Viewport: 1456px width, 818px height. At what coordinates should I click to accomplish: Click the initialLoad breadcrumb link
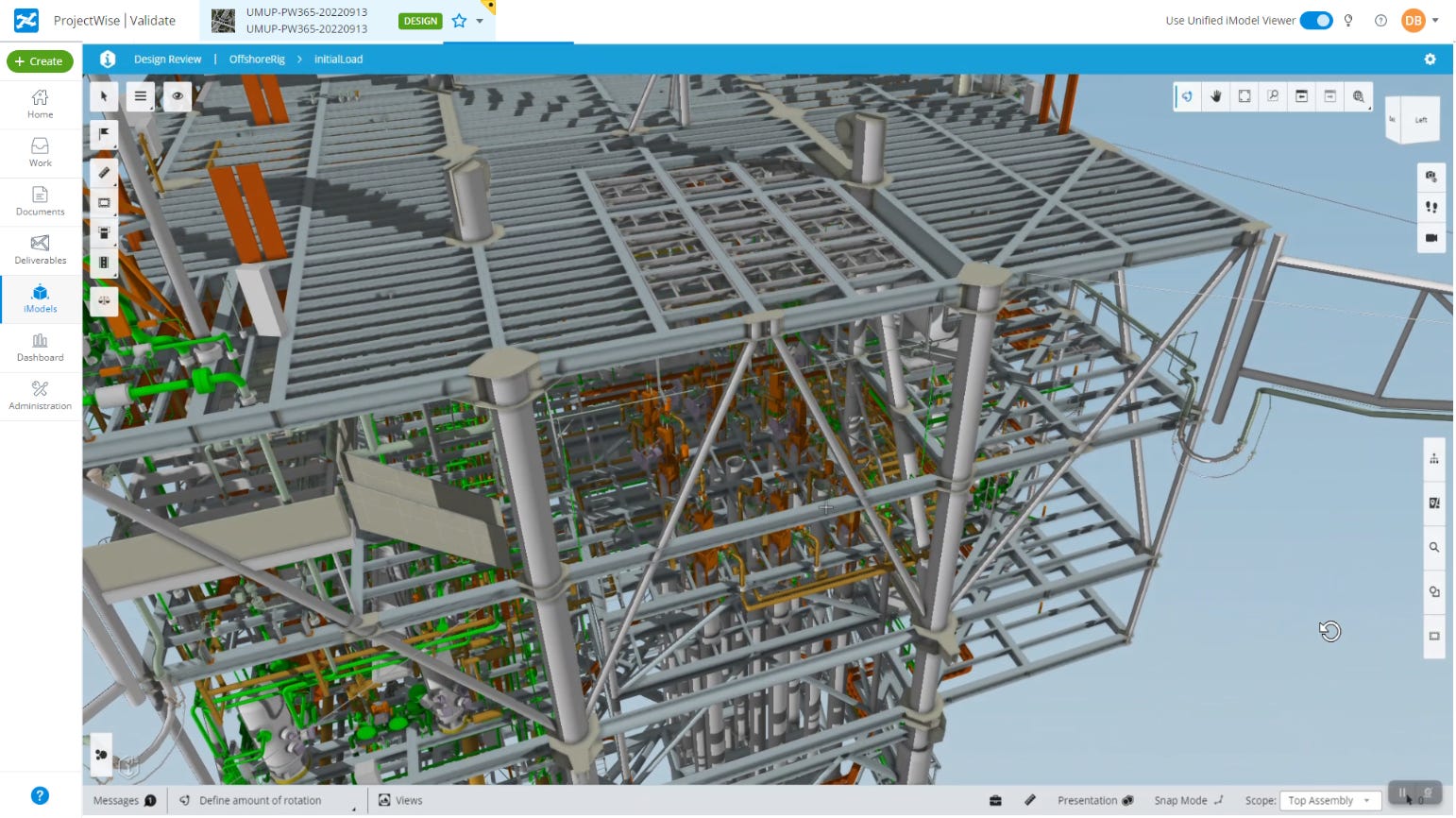click(338, 60)
